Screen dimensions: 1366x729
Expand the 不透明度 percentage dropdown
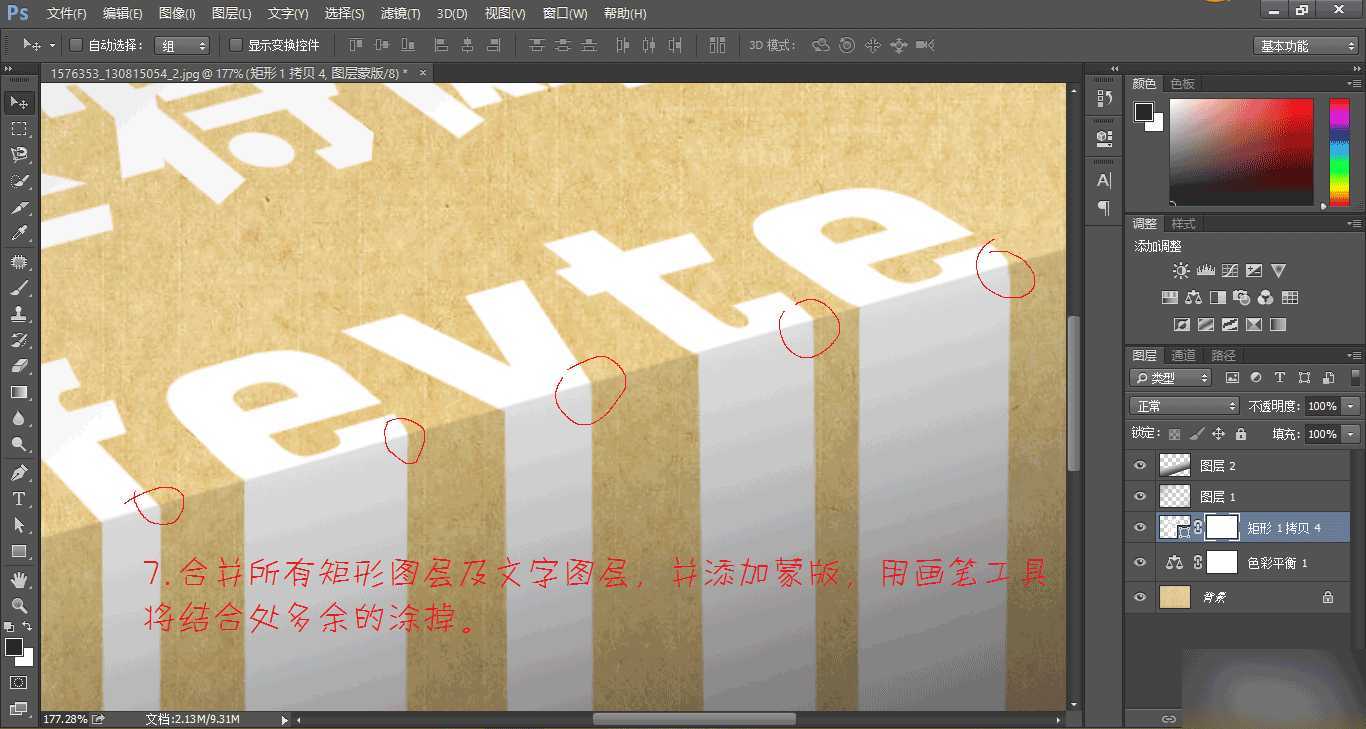point(1348,406)
